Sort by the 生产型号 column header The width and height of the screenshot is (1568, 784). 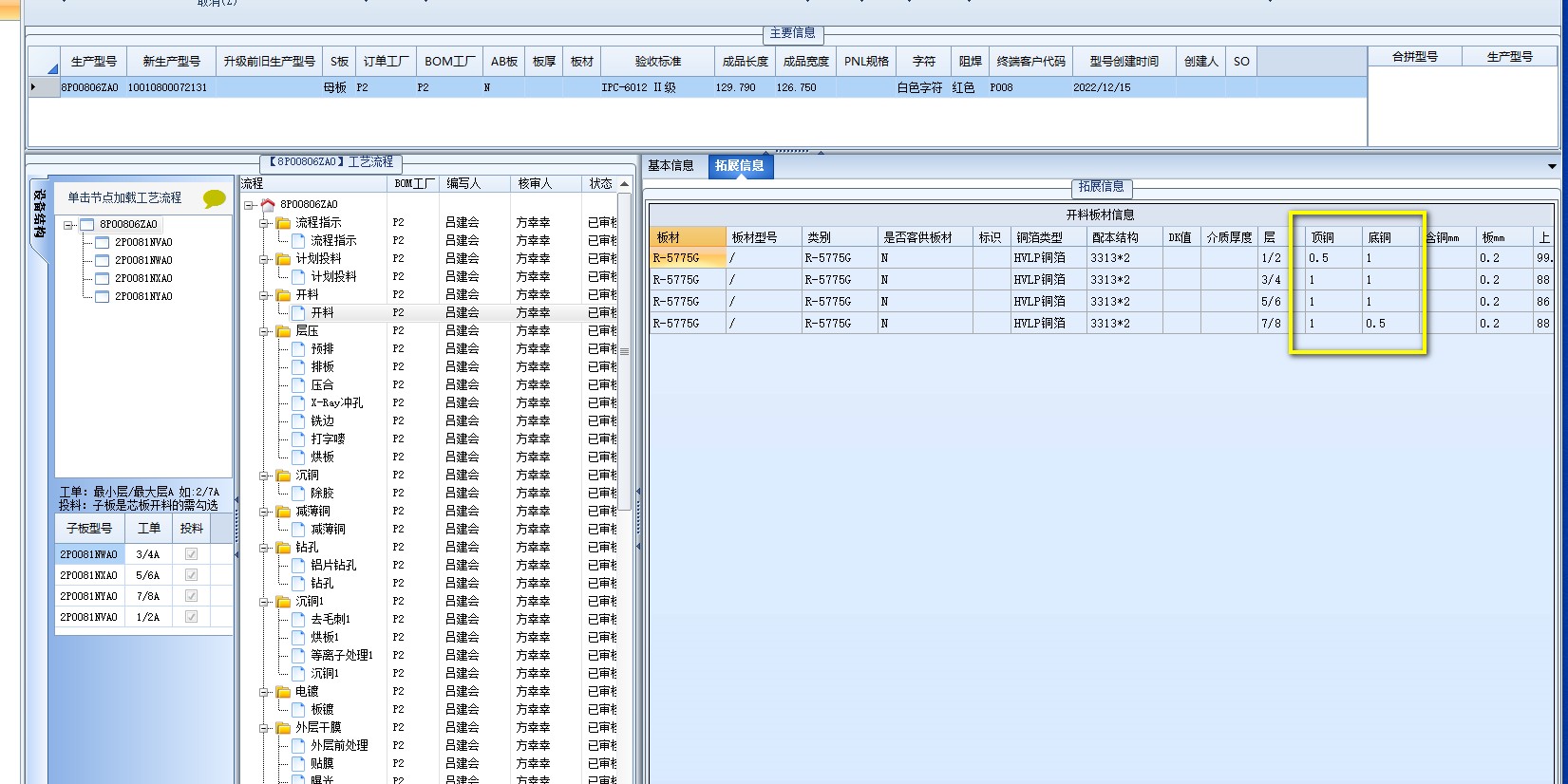click(x=94, y=61)
